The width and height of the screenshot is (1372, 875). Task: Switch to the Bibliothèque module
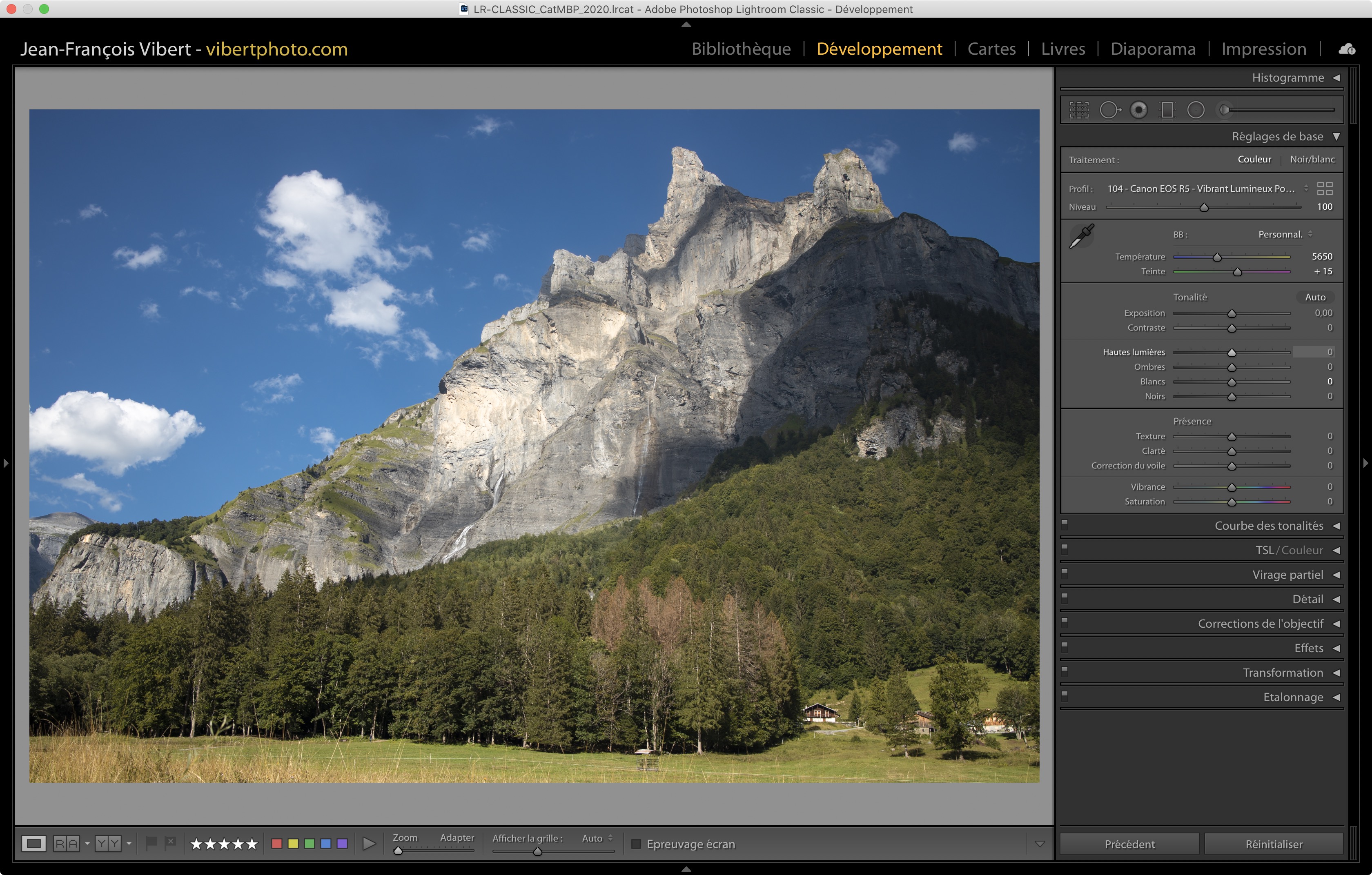(741, 49)
